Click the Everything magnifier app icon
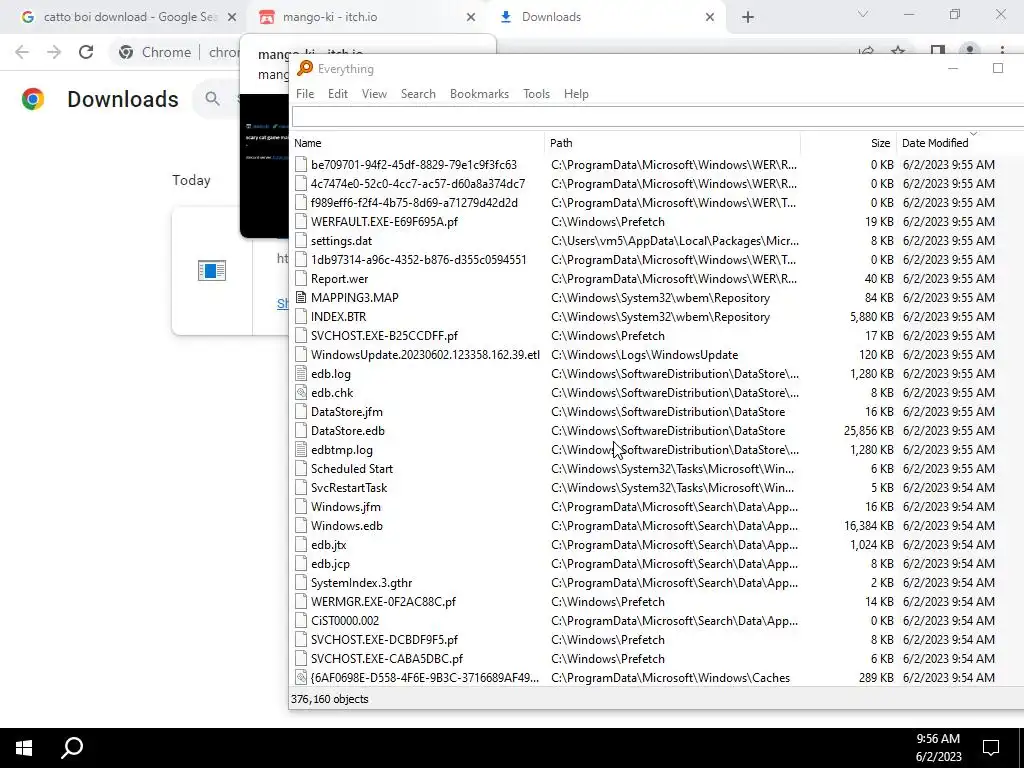The height and width of the screenshot is (768, 1024). (305, 68)
